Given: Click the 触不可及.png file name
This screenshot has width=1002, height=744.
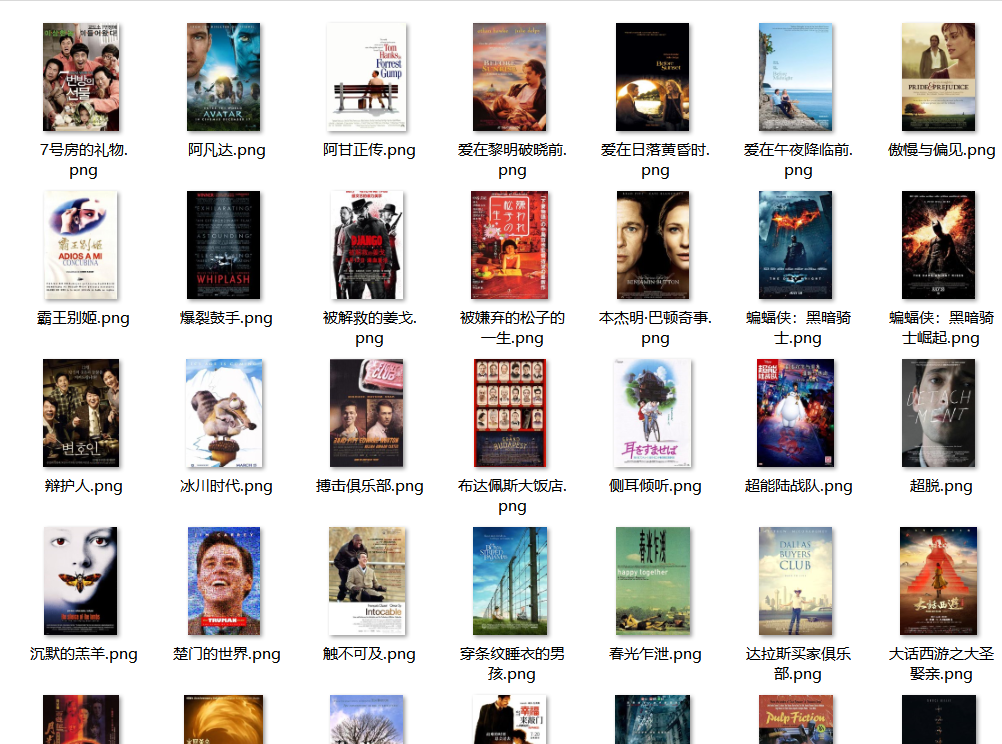Looking at the screenshot, I should tap(369, 654).
